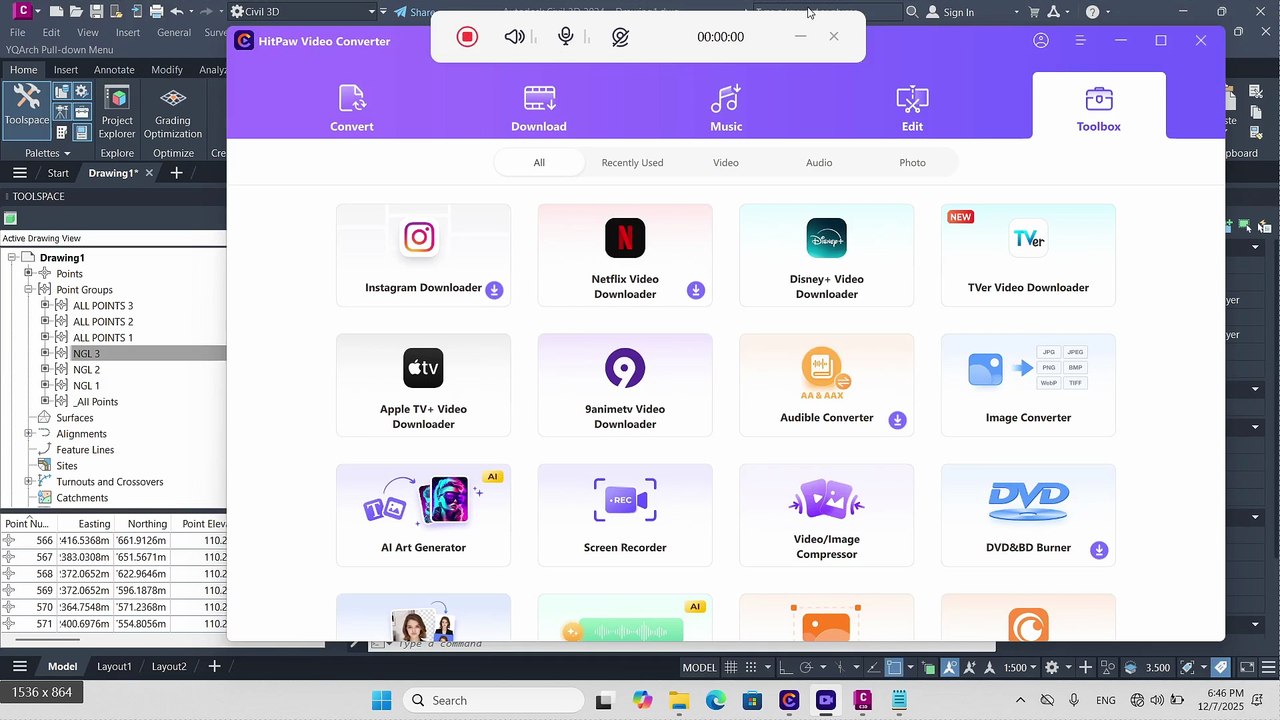Filter toolbox by Audio
Image resolution: width=1280 pixels, height=720 pixels.
coord(819,162)
